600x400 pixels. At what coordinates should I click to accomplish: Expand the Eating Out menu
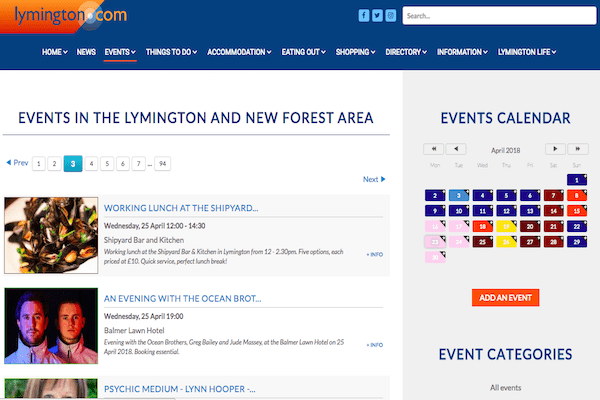coord(303,52)
